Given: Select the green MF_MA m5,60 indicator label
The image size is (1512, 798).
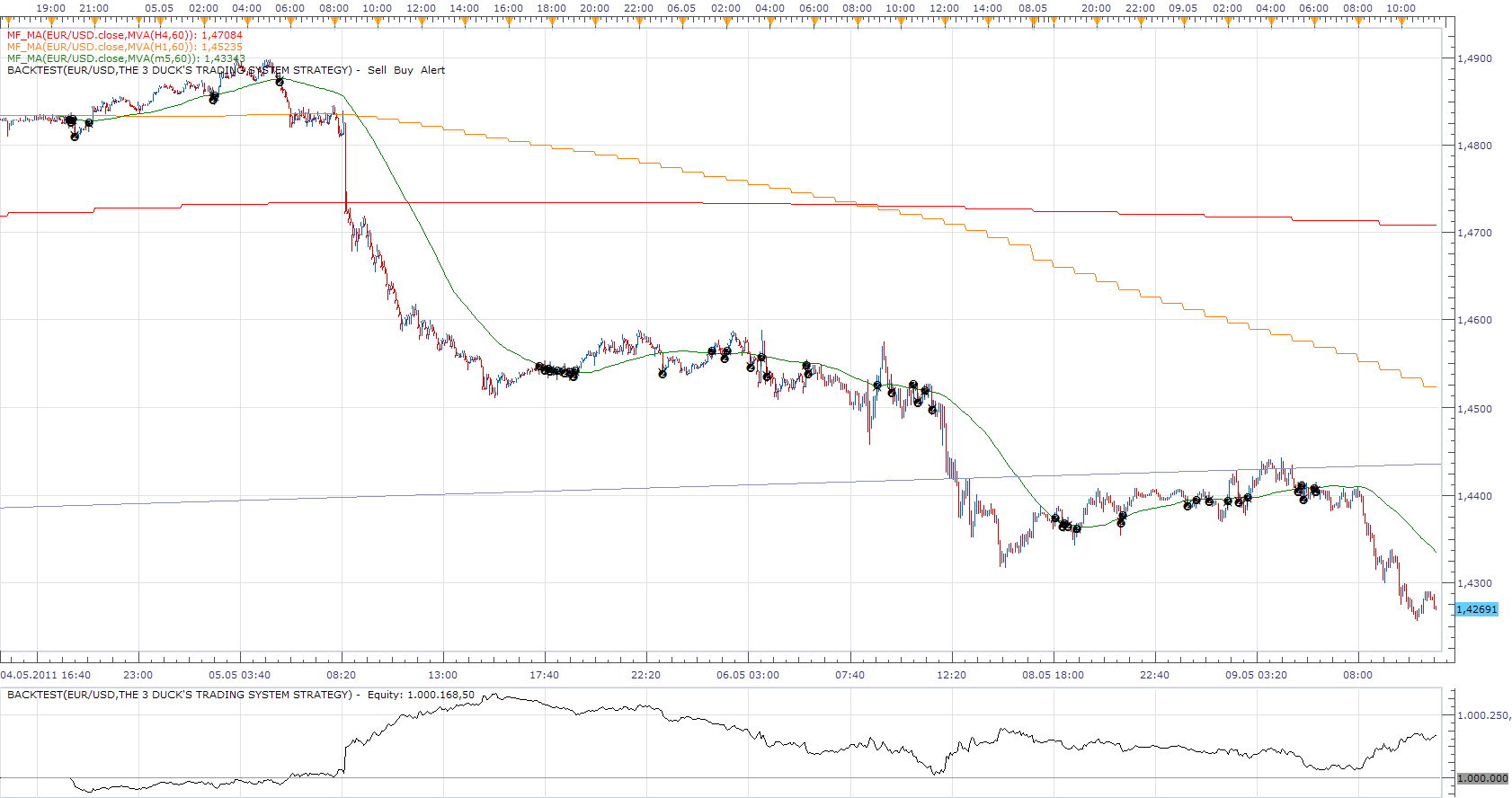Looking at the screenshot, I should tap(126, 58).
